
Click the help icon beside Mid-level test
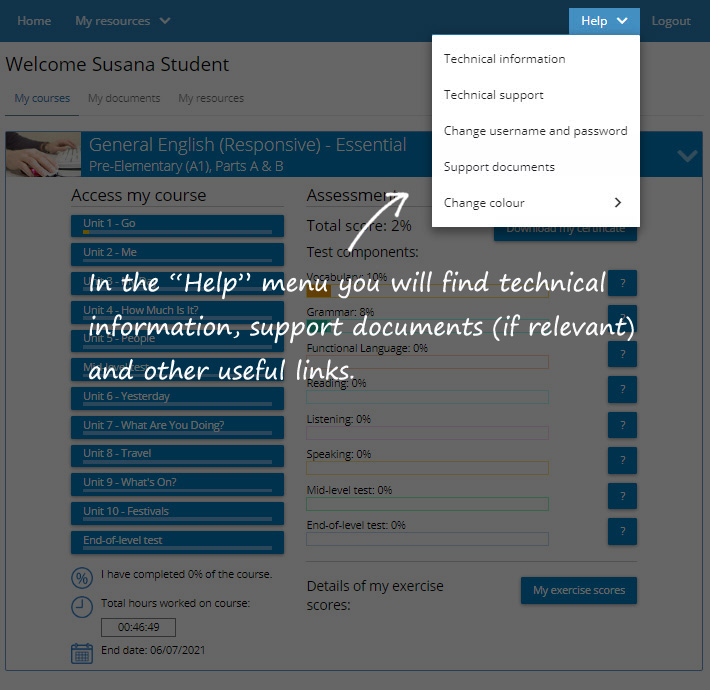(x=622, y=496)
